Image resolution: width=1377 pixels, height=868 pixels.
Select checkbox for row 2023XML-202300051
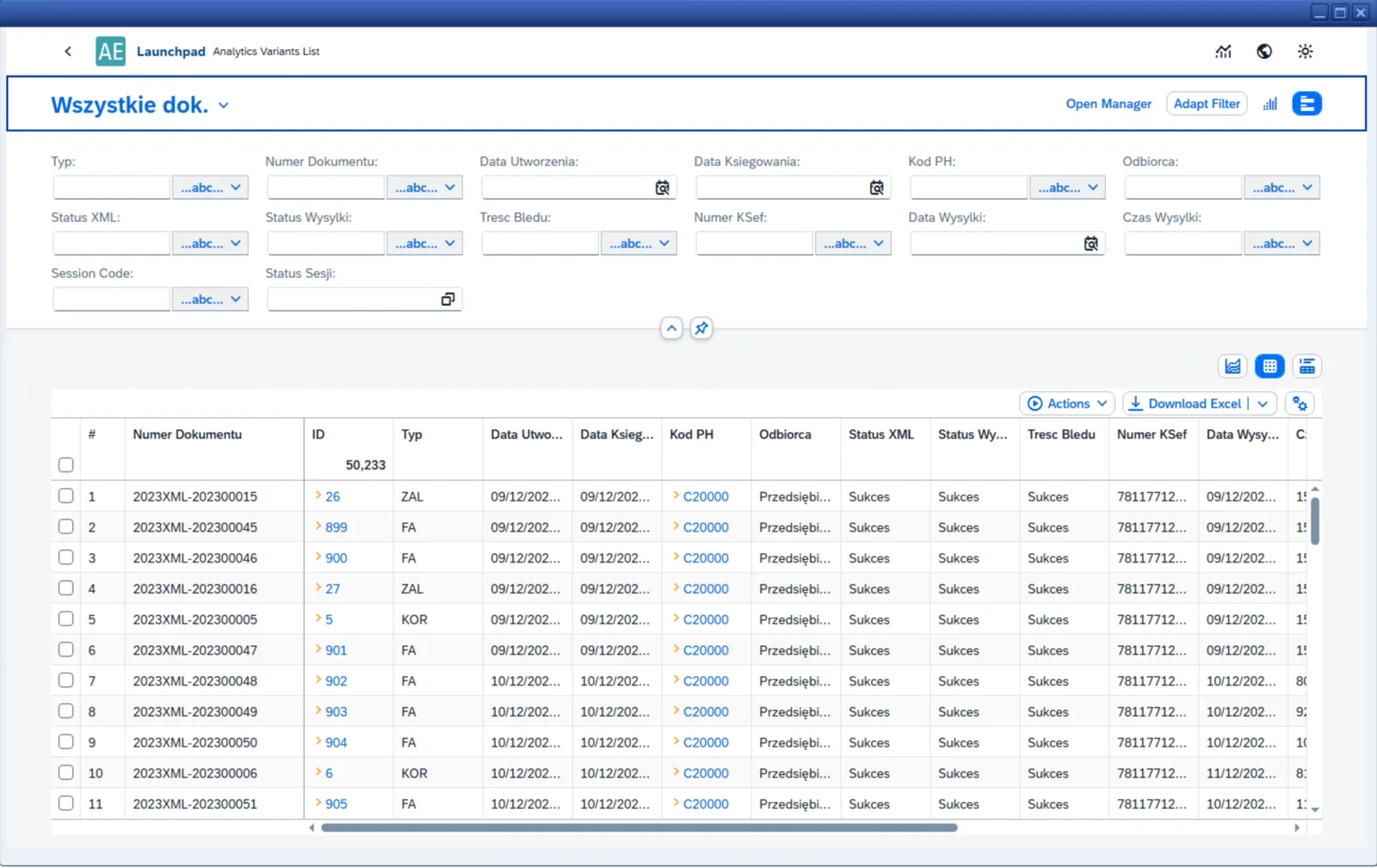(x=66, y=803)
